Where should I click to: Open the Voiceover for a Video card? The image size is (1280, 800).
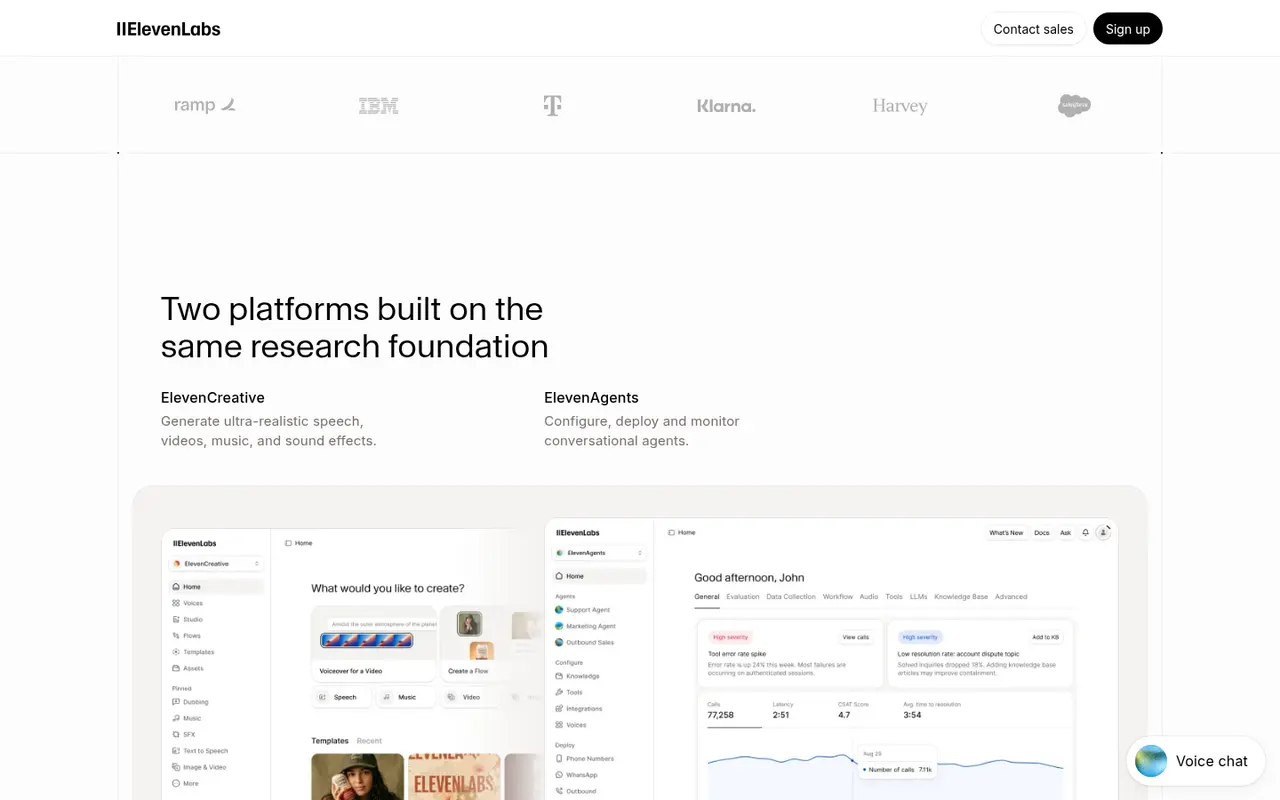tap(374, 644)
